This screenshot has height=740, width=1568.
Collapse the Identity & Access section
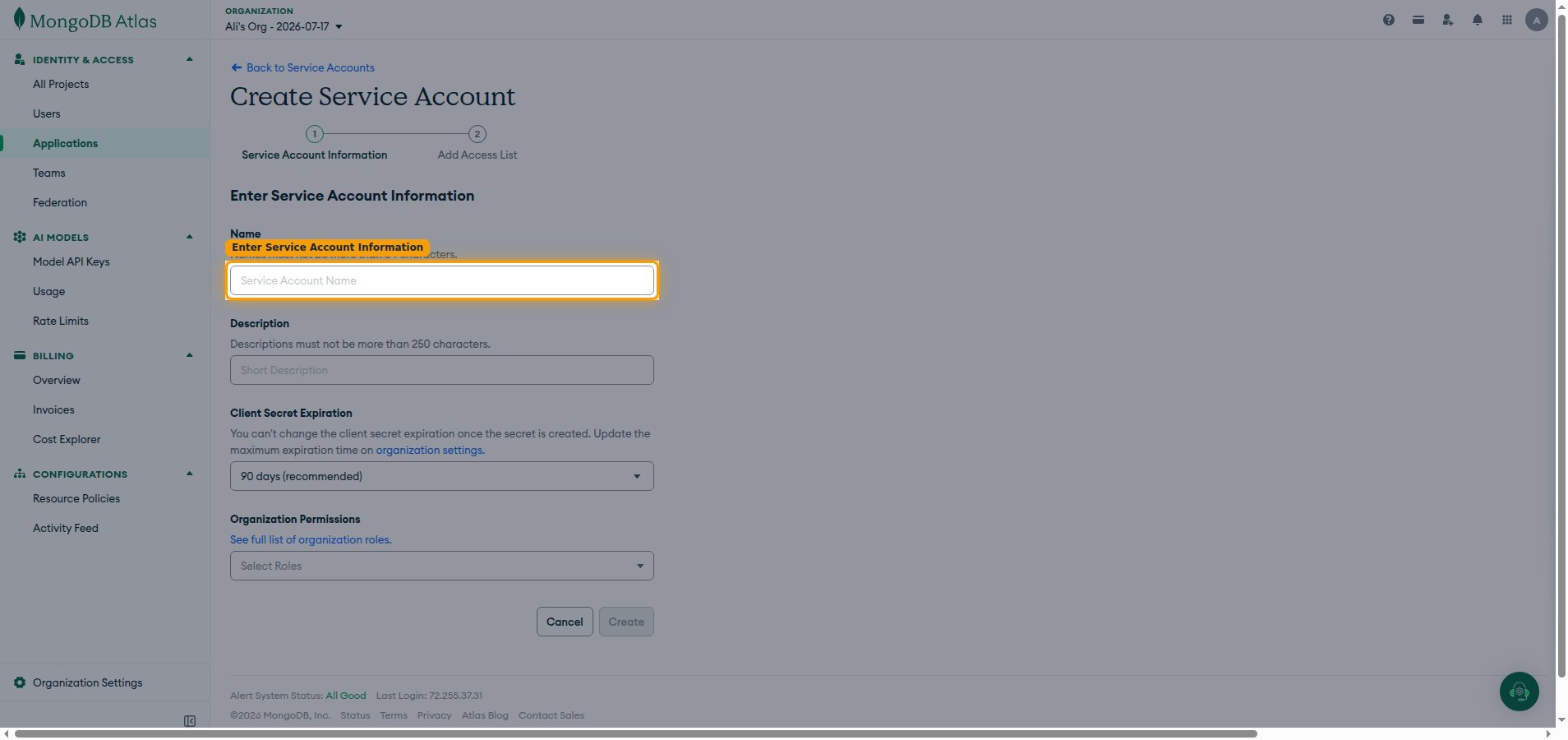point(190,59)
